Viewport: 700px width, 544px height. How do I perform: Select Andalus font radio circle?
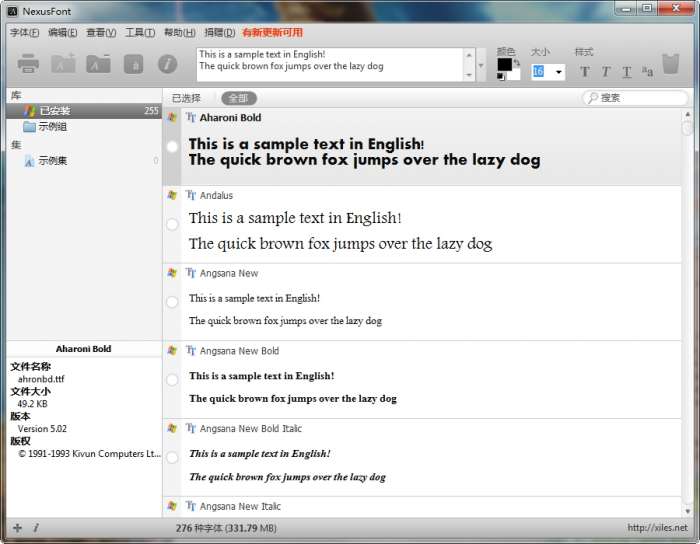click(172, 224)
